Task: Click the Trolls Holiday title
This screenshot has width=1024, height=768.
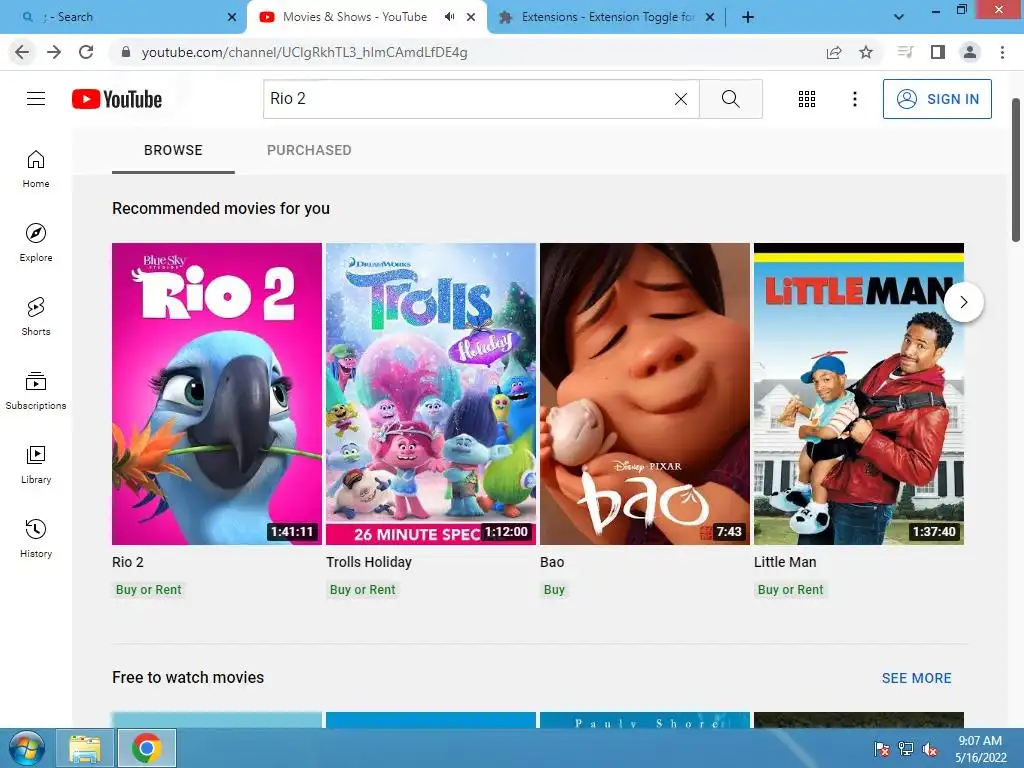Action: pyautogui.click(x=369, y=562)
